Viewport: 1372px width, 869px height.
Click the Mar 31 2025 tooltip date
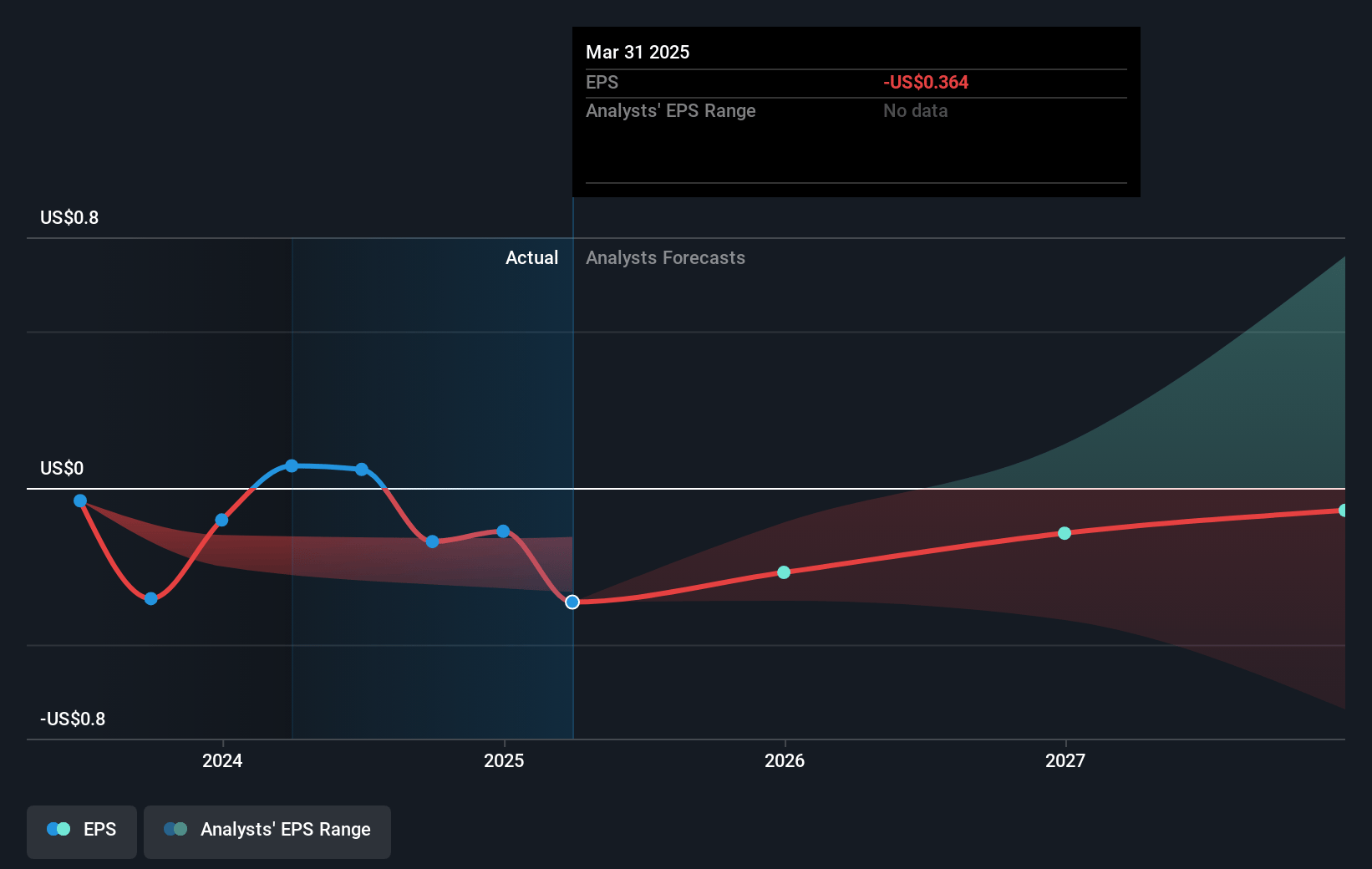click(x=638, y=53)
